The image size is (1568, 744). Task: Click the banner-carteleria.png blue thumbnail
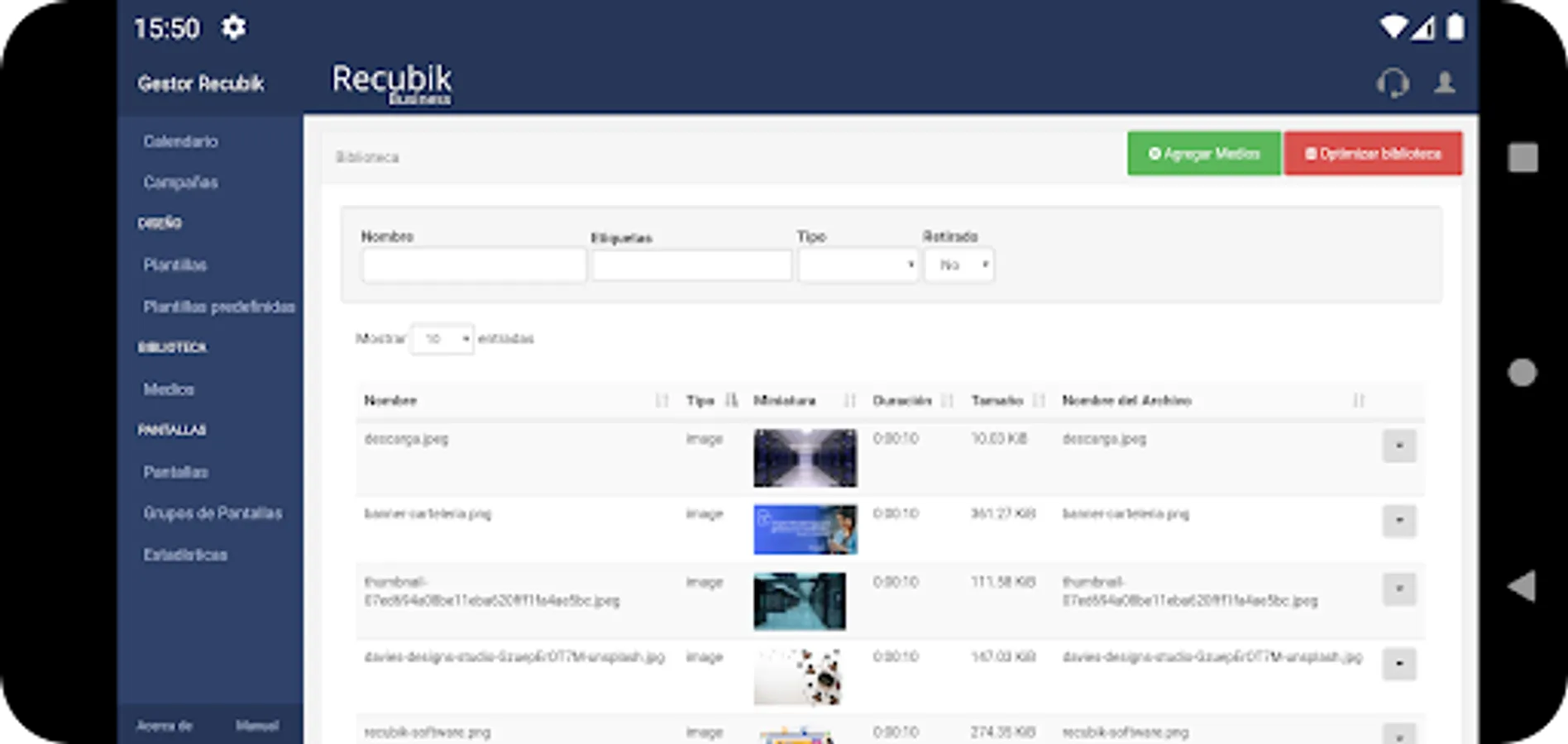(806, 529)
